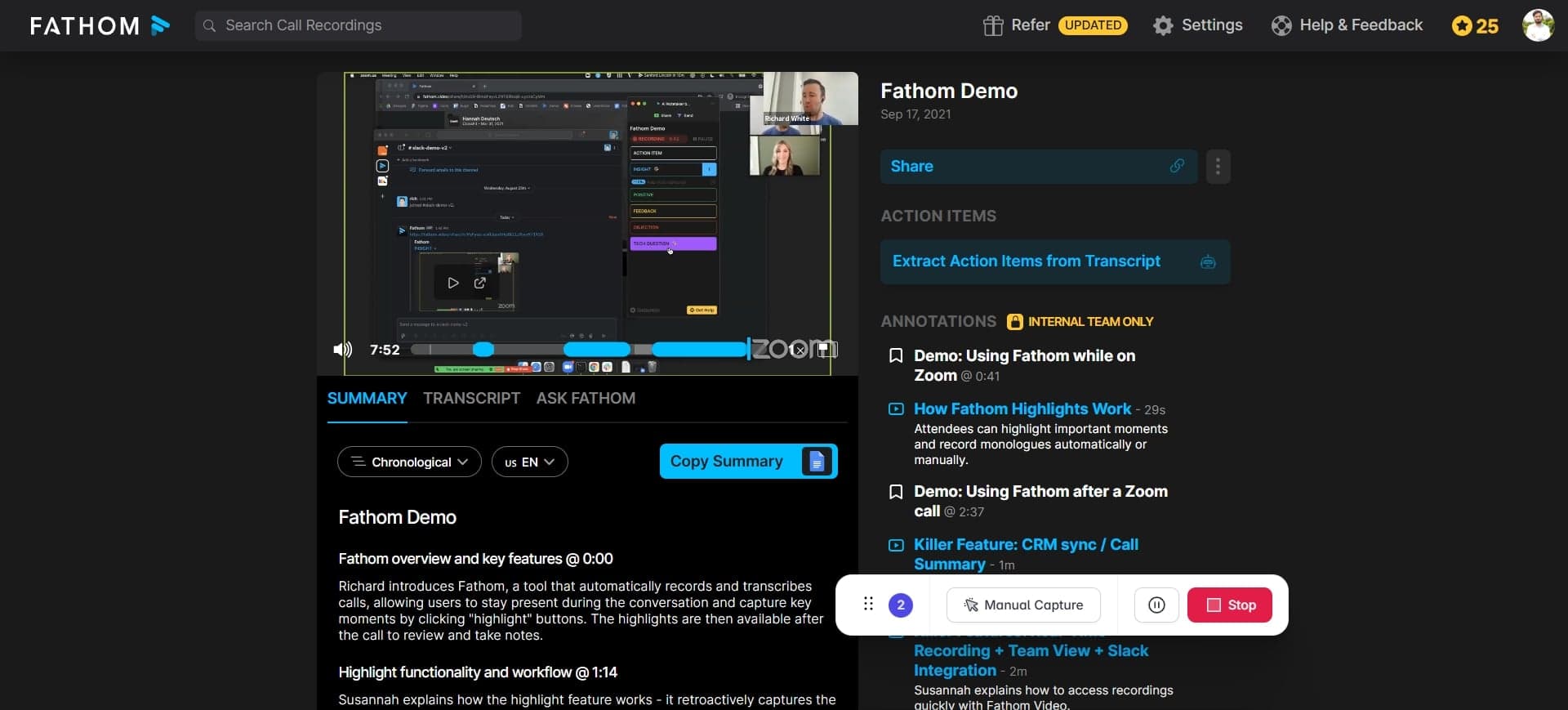Click the recorder toolbar drag handle dots

[x=868, y=605]
